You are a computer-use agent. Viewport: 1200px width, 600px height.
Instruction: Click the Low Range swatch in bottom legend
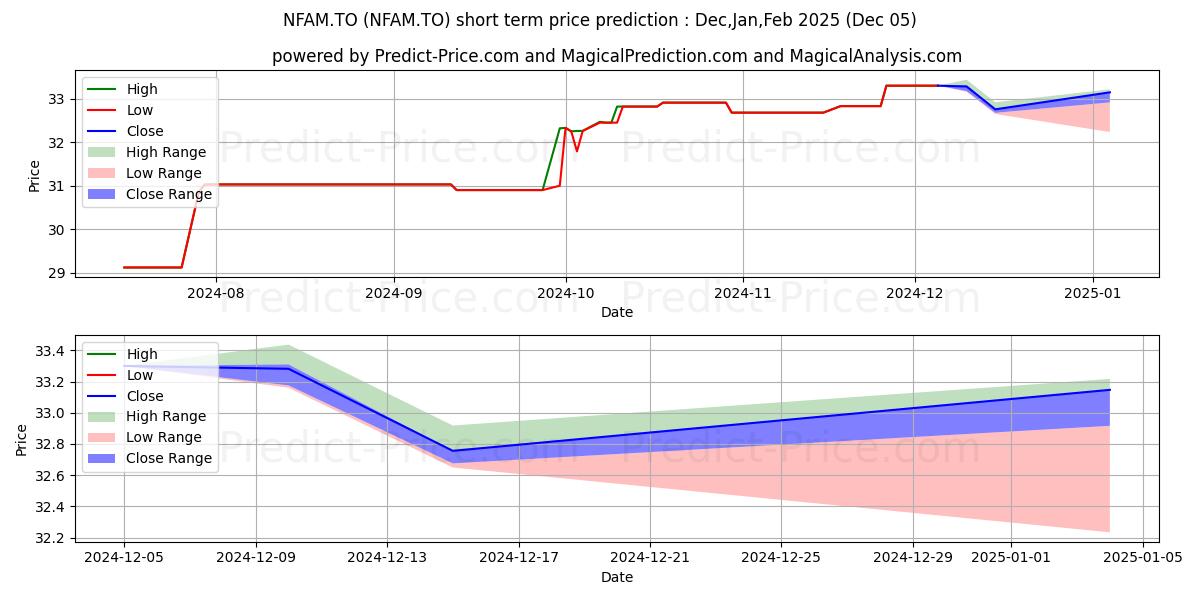tap(104, 437)
